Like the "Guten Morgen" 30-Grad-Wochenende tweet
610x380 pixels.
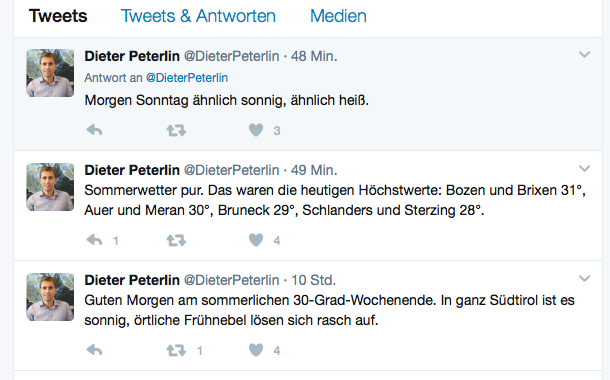256,350
